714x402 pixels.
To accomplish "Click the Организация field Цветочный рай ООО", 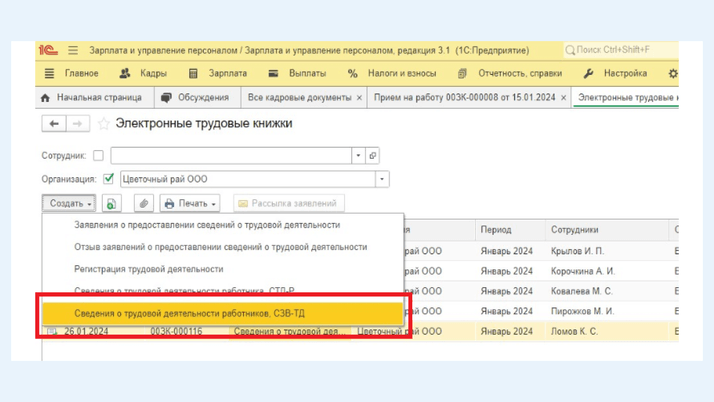I will 248,179.
